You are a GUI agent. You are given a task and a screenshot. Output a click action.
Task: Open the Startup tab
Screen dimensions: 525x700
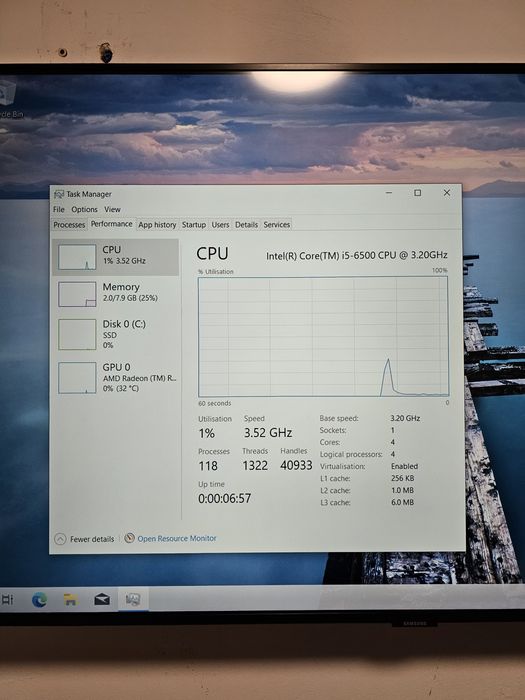(x=194, y=225)
